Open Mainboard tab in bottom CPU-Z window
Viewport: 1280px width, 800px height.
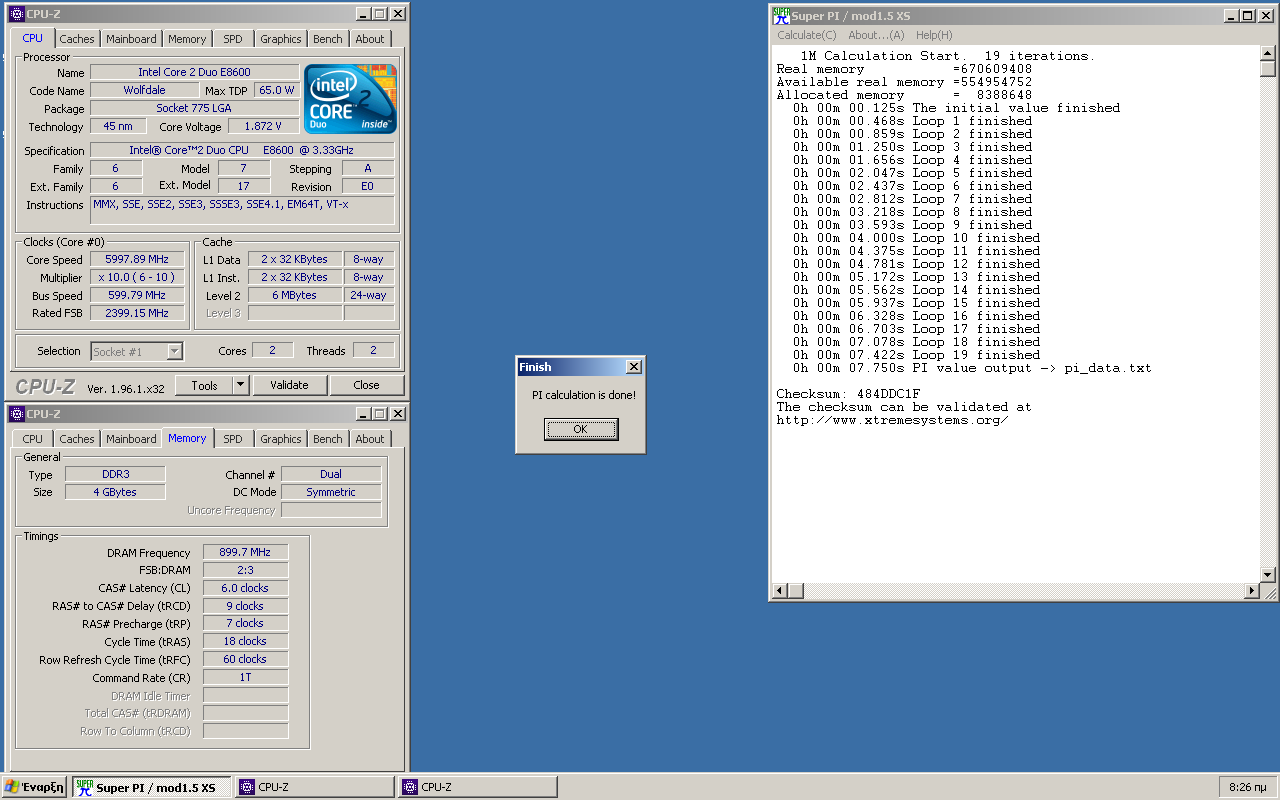coord(131,439)
